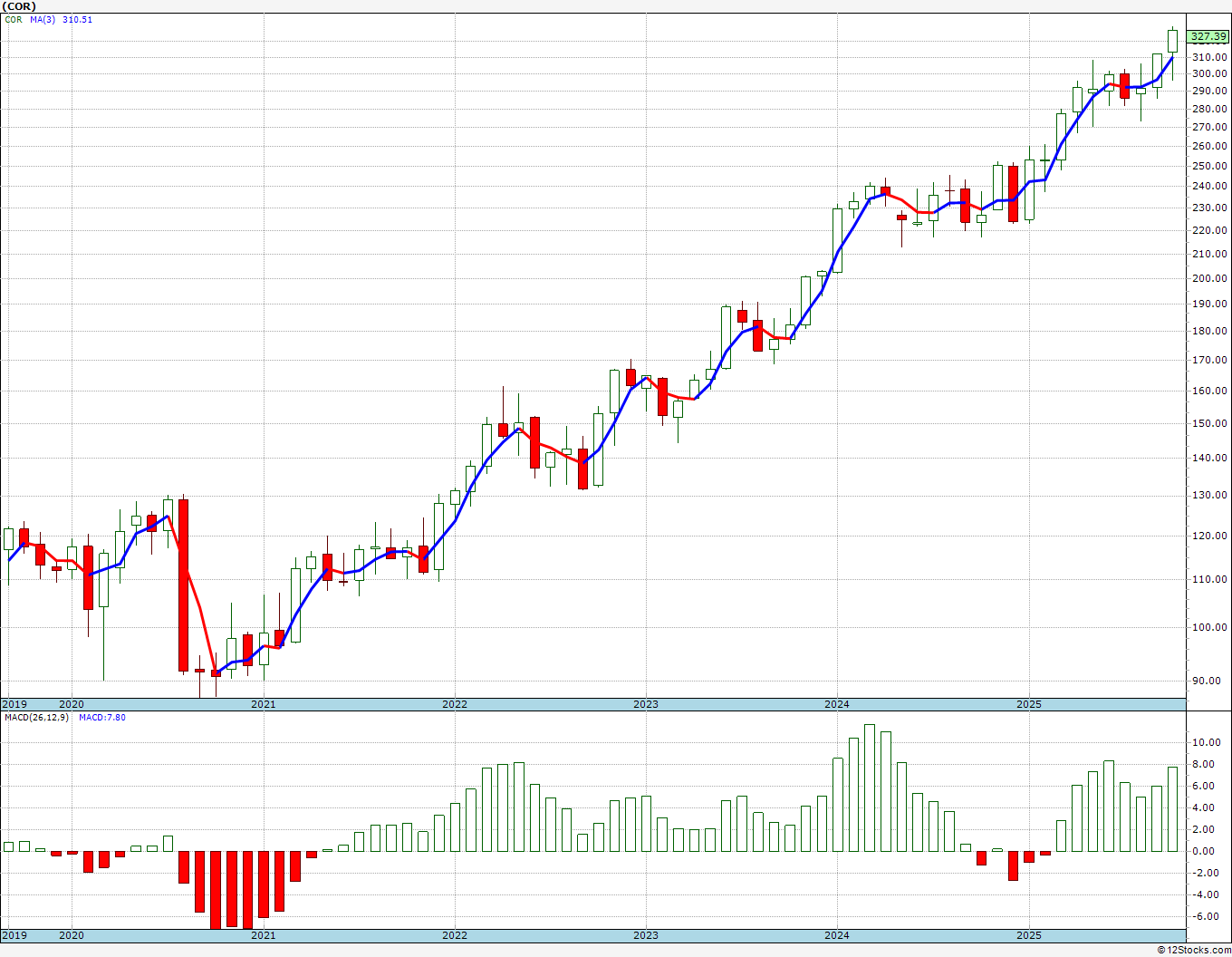Click 220.00 on the price axis

(x=1209, y=231)
